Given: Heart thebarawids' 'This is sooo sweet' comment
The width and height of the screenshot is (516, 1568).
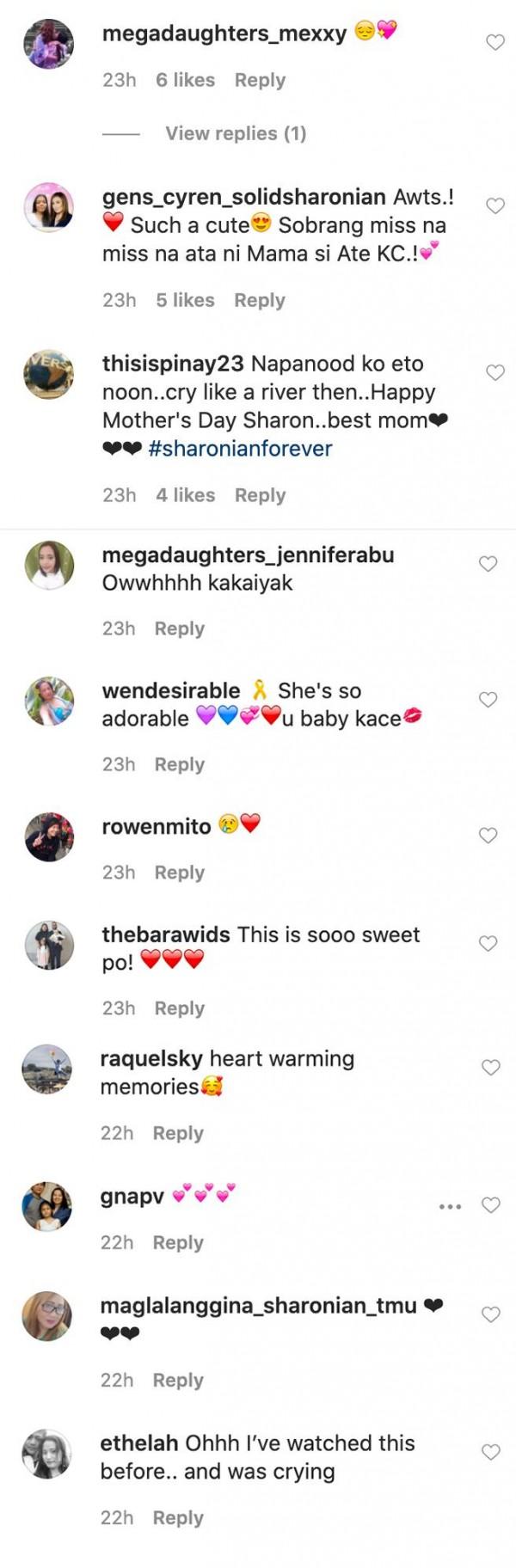Looking at the screenshot, I should [x=488, y=944].
